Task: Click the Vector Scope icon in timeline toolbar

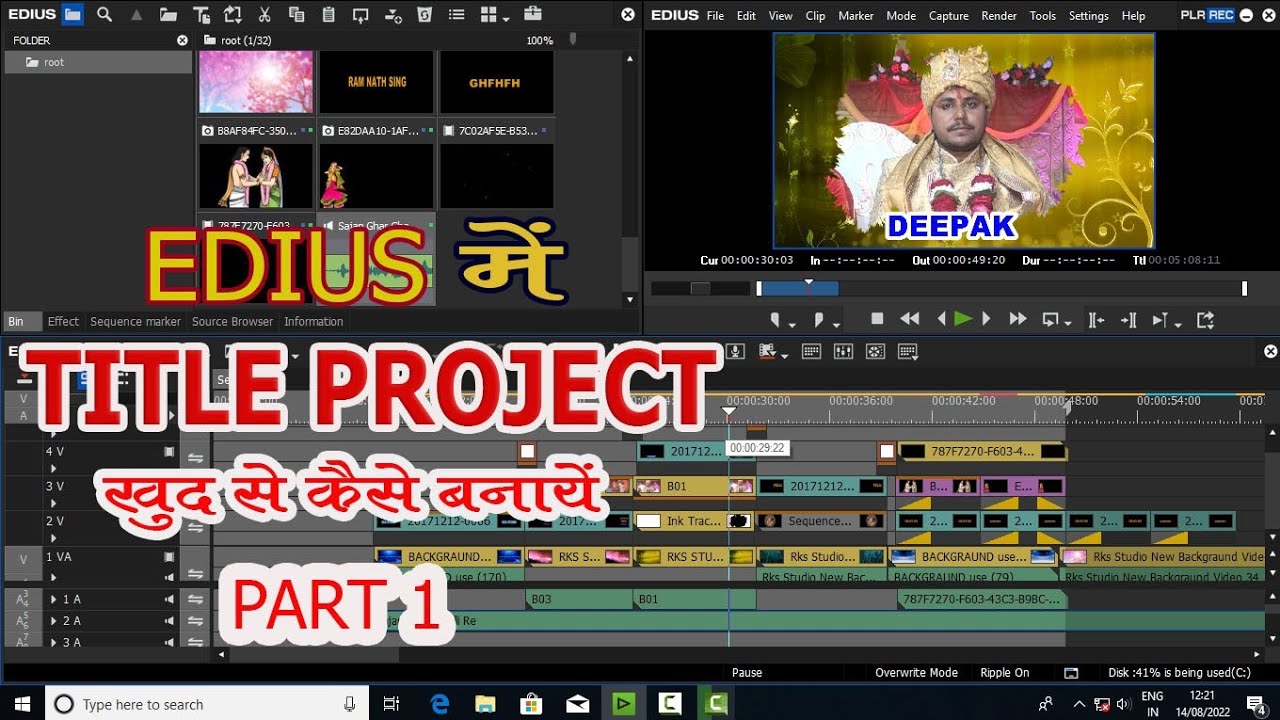Action: click(875, 351)
